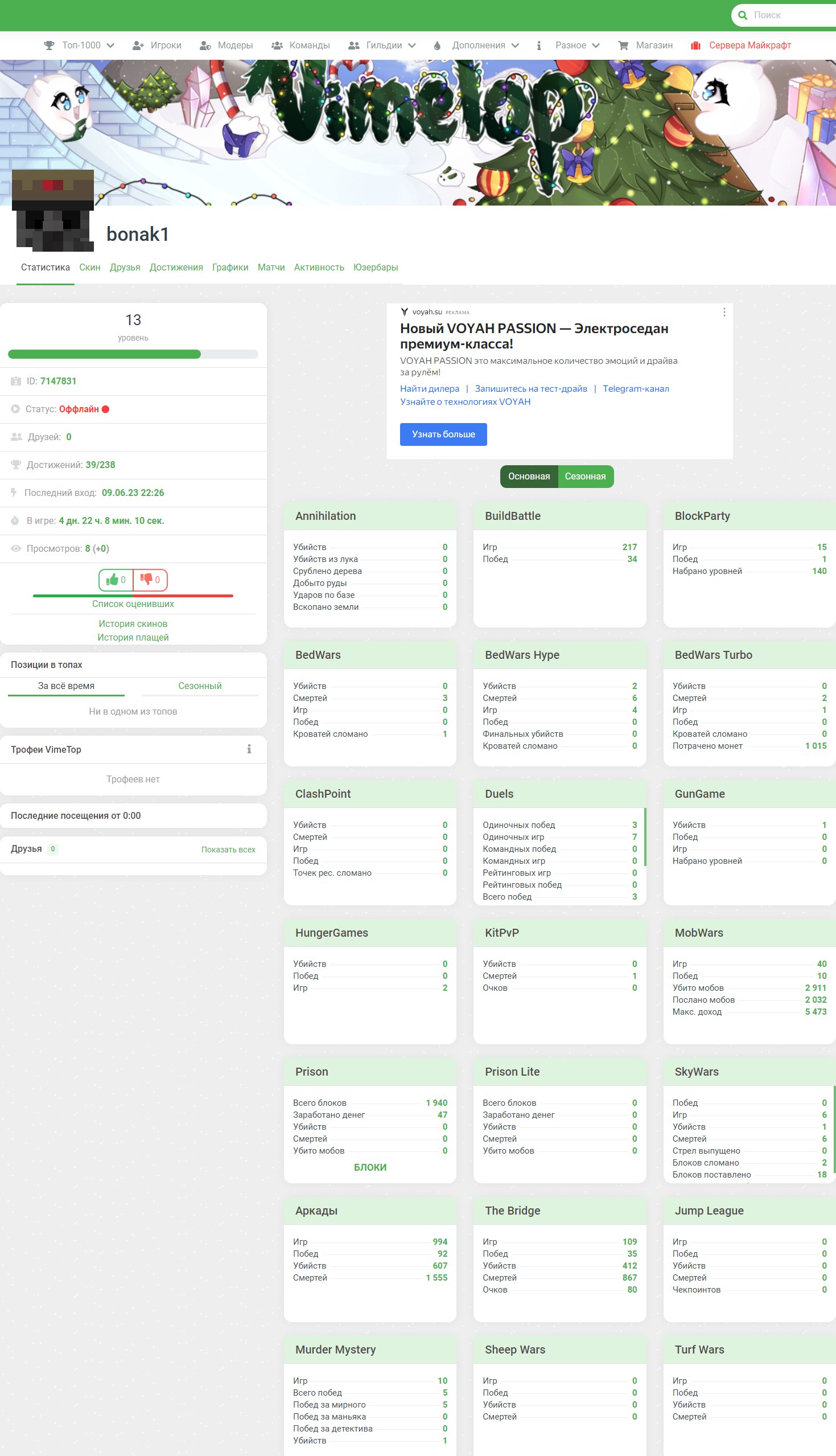The width and height of the screenshot is (836, 1456).
Task: Click the search magnifier icon
Action: click(x=743, y=15)
